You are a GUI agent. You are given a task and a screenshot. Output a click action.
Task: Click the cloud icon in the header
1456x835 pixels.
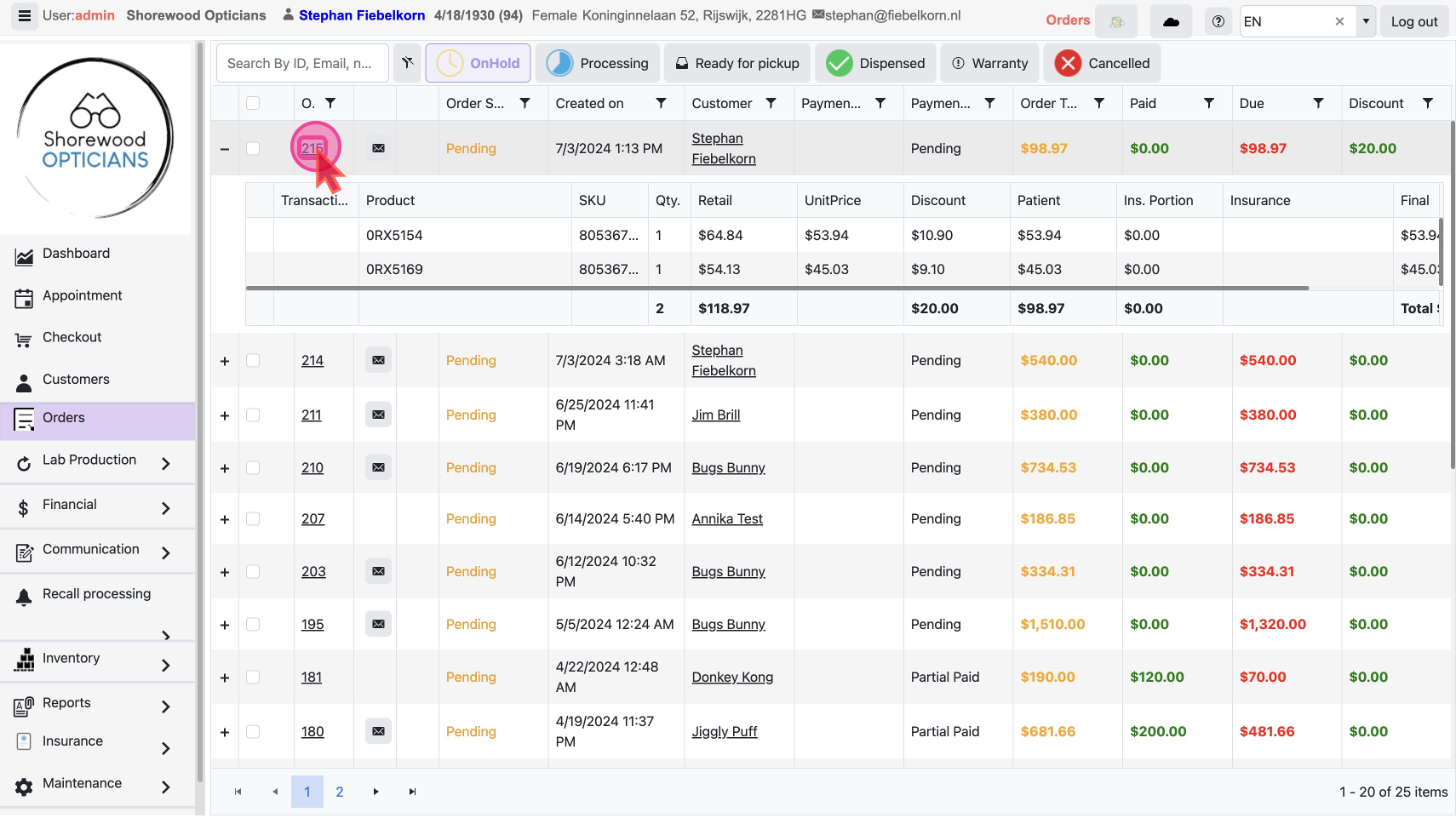point(1171,21)
